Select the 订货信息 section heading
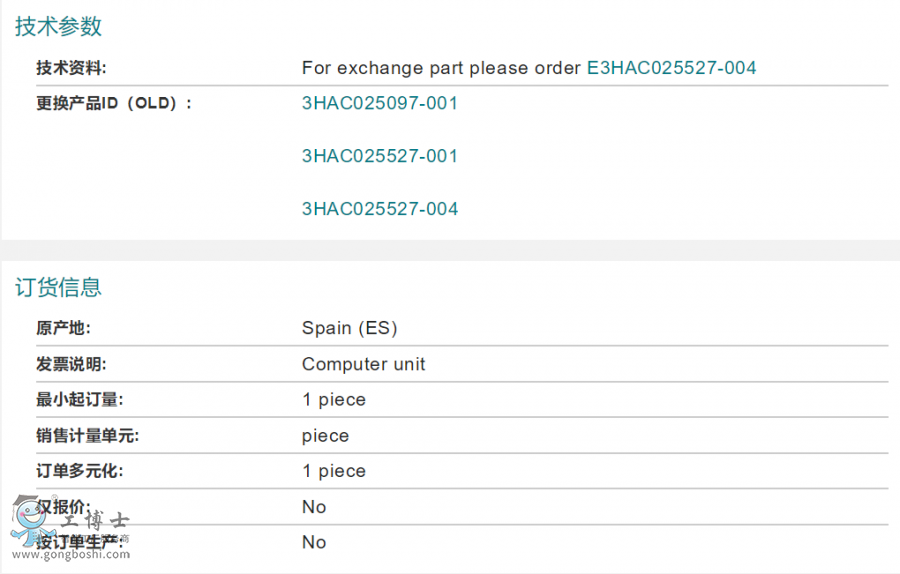Image resolution: width=900 pixels, height=574 pixels. 58,288
